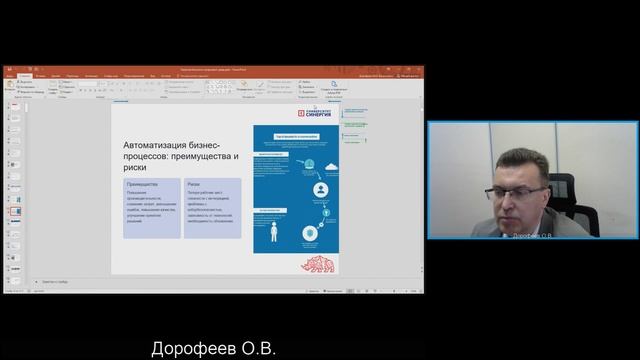Click the Синергия university logo on slide
This screenshot has height=360, width=640.
click(x=314, y=113)
